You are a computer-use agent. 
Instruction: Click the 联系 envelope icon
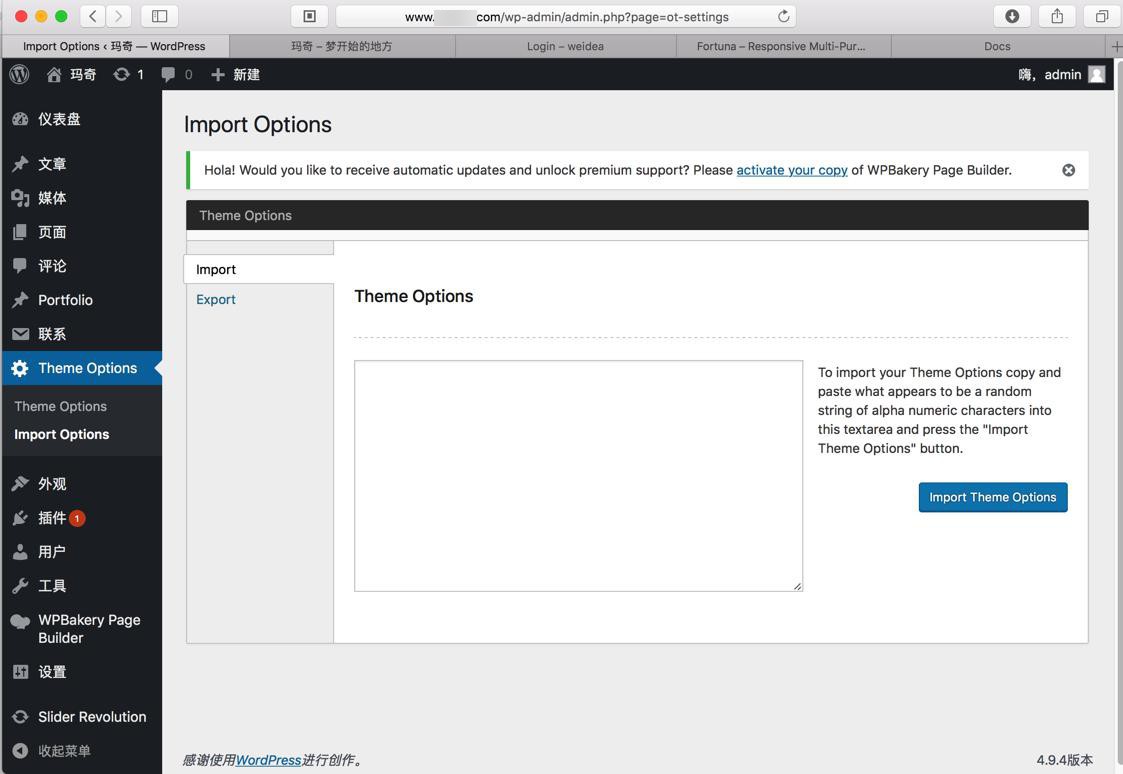[x=20, y=334]
